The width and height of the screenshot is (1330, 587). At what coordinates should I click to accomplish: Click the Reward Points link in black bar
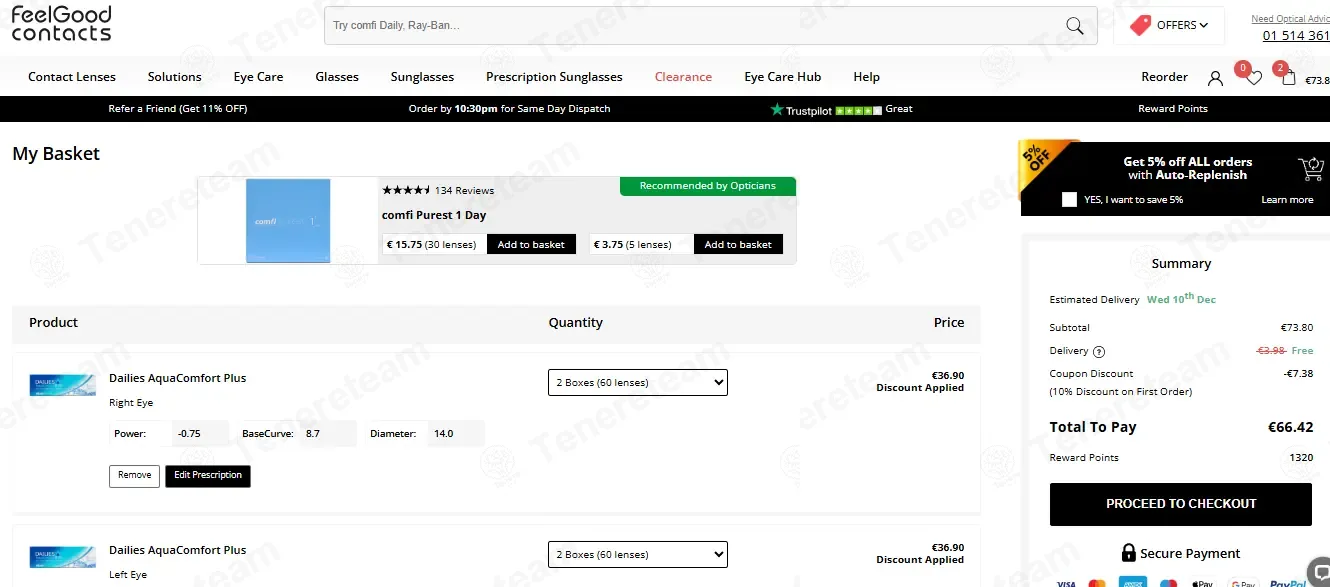tap(1173, 109)
